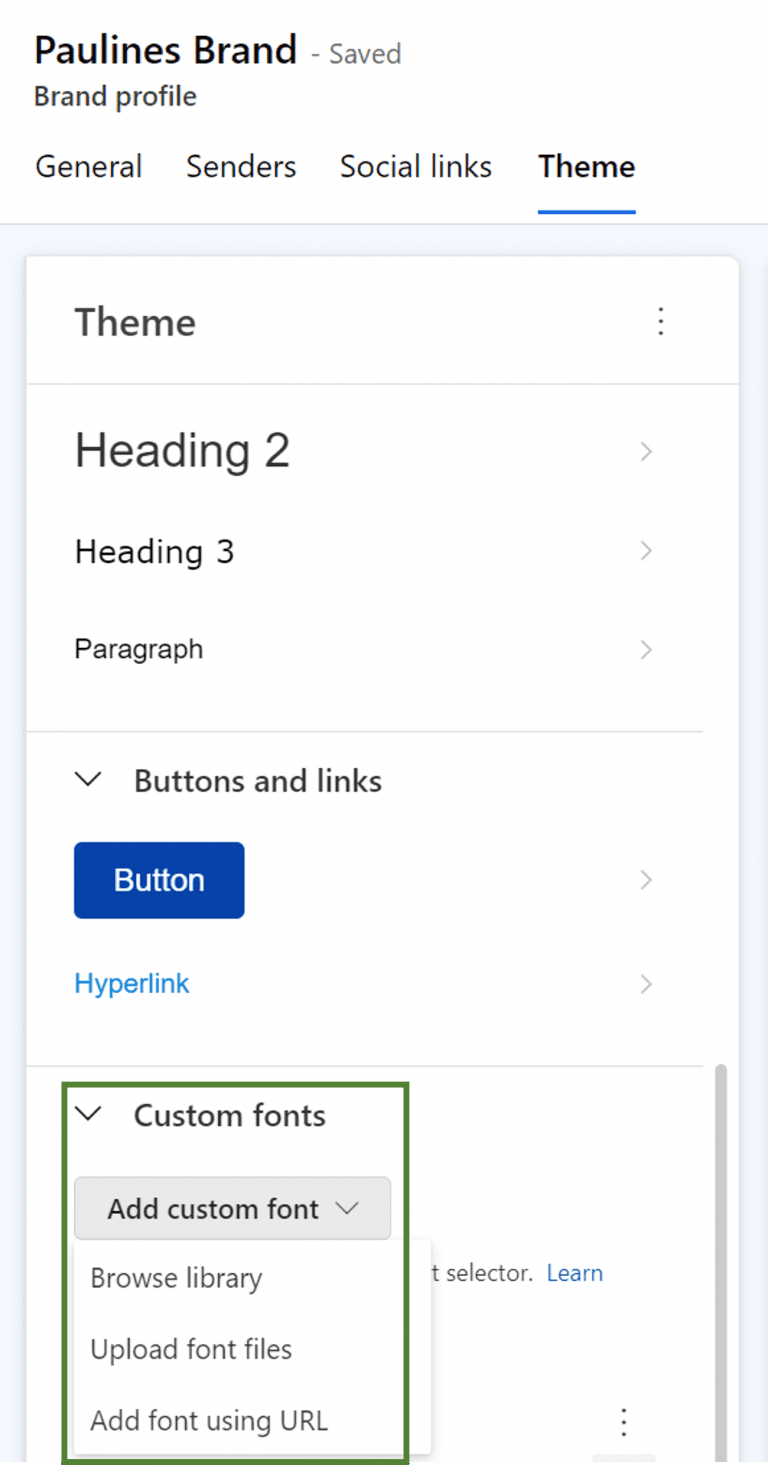Switch to the General tab
The width and height of the screenshot is (768, 1465).
(88, 167)
